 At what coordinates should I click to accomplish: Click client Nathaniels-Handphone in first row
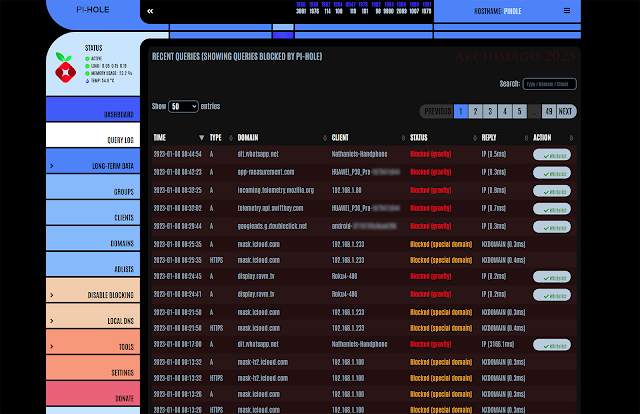360,154
